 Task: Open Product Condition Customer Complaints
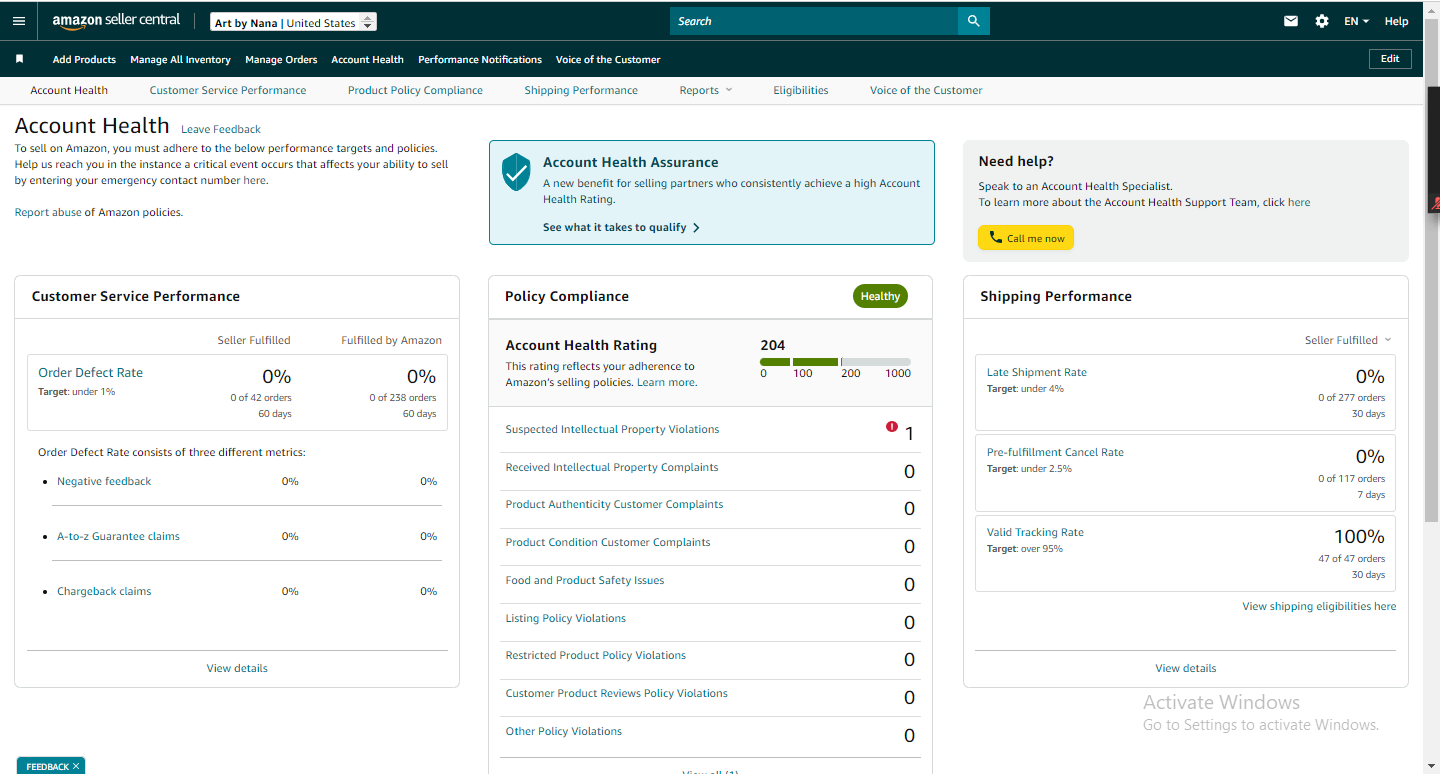608,542
